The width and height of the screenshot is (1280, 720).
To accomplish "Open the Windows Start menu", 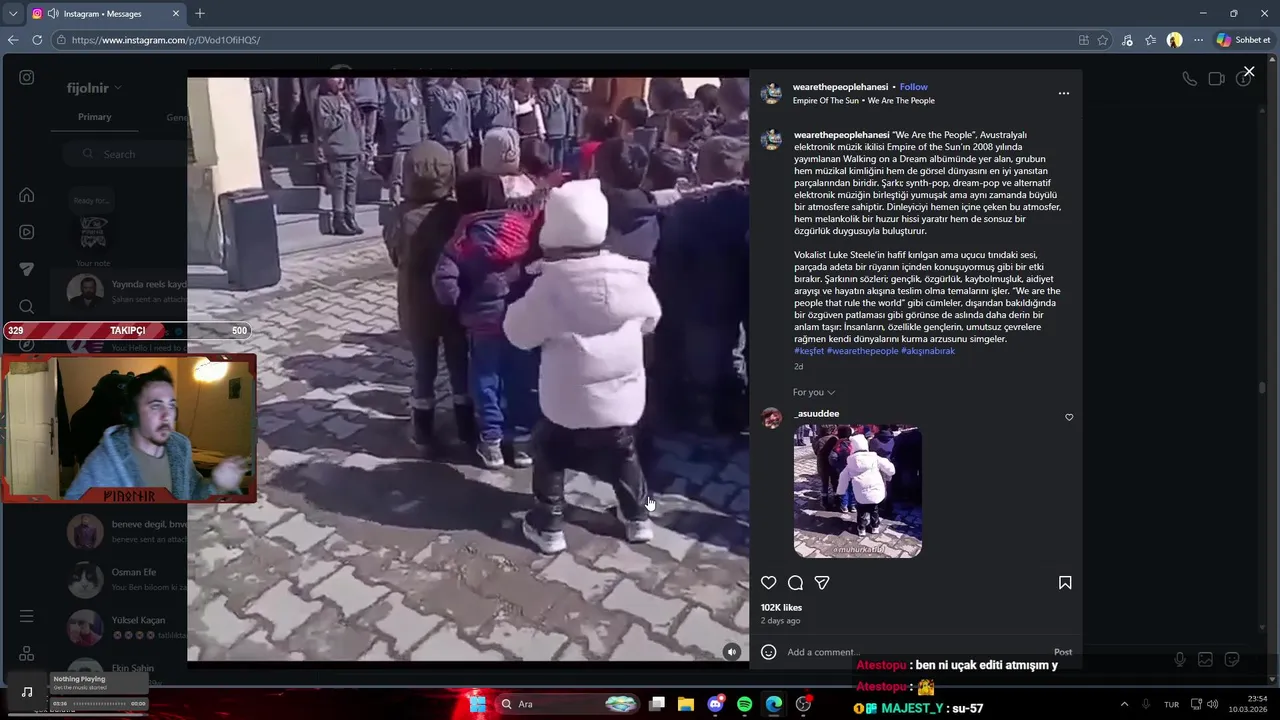I will (477, 704).
